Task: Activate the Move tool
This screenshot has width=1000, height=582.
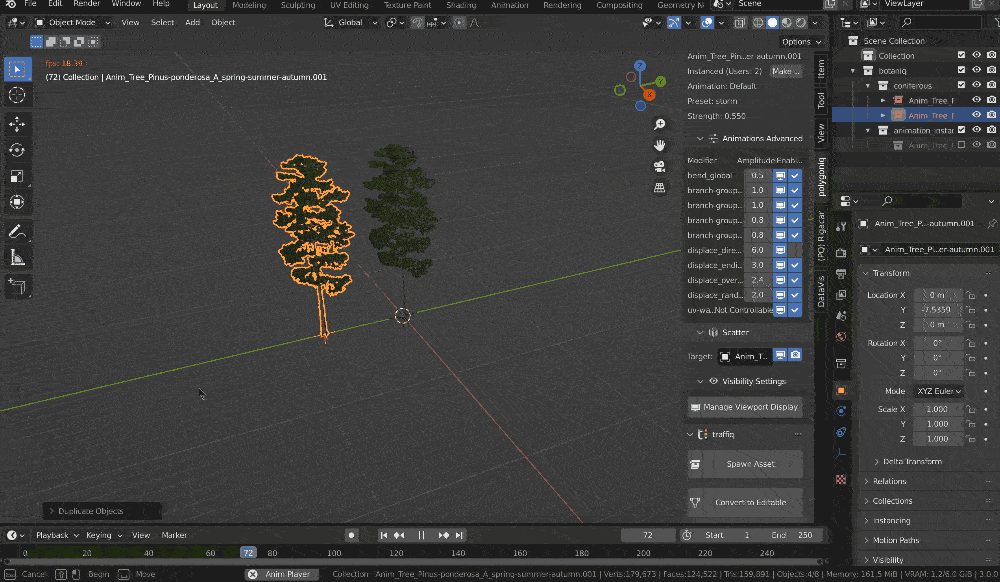Action: tap(17, 124)
